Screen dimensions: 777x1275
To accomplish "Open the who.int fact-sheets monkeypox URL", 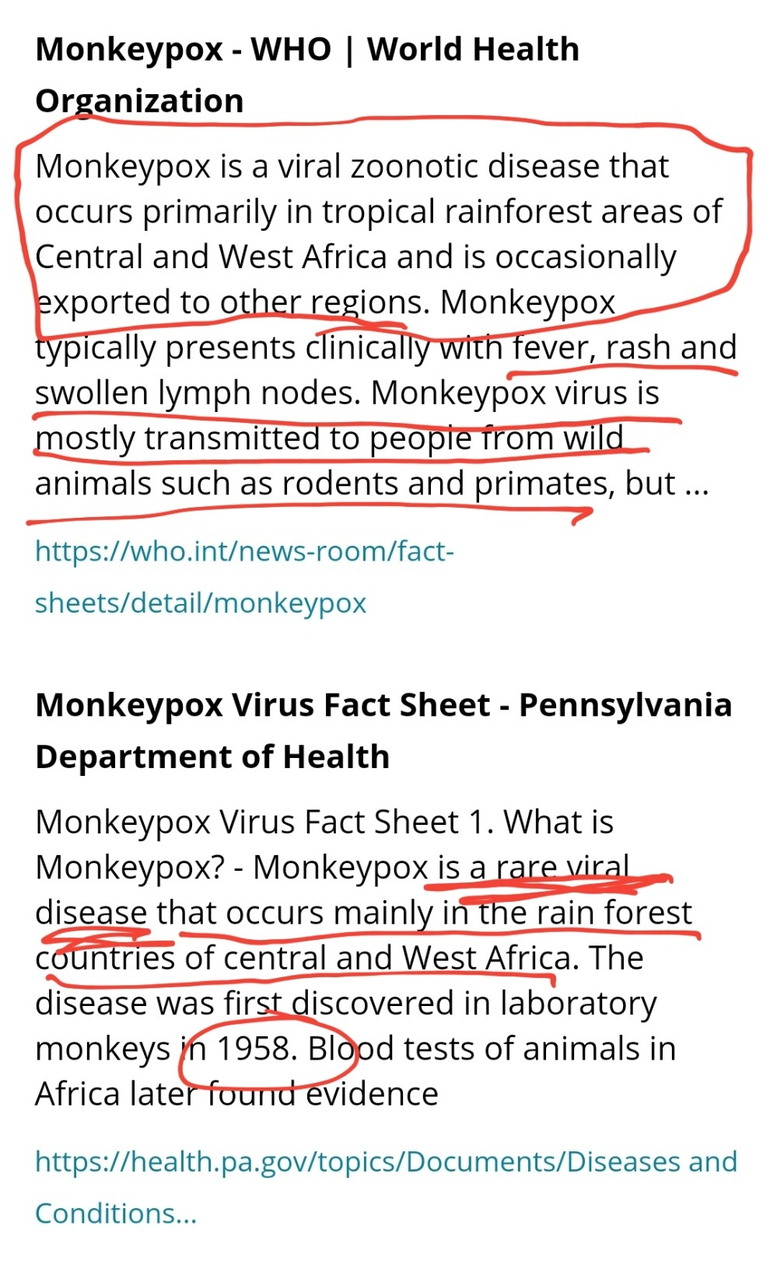I will point(245,577).
